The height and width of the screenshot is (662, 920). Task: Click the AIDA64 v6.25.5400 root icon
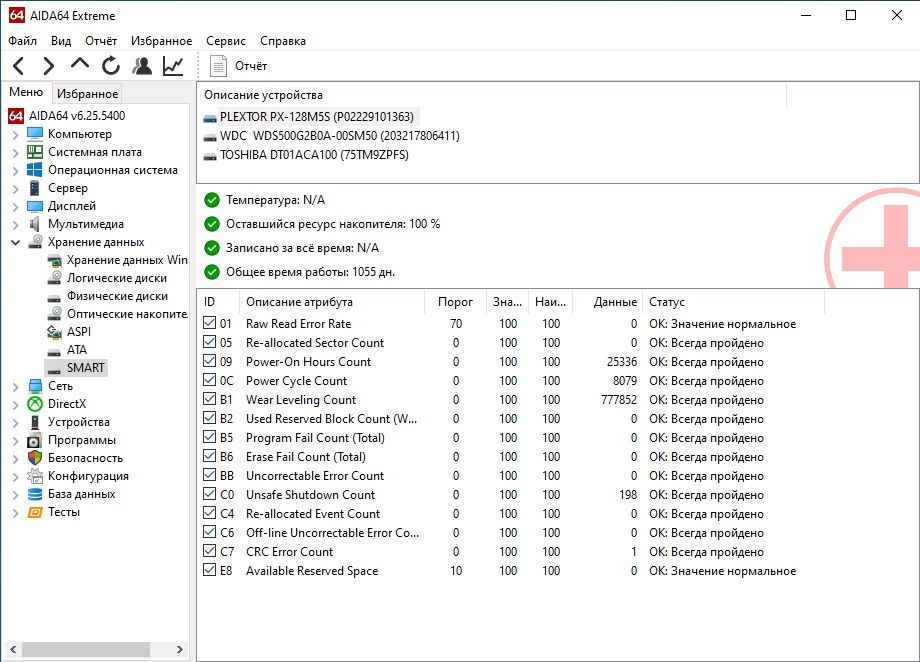(16, 116)
